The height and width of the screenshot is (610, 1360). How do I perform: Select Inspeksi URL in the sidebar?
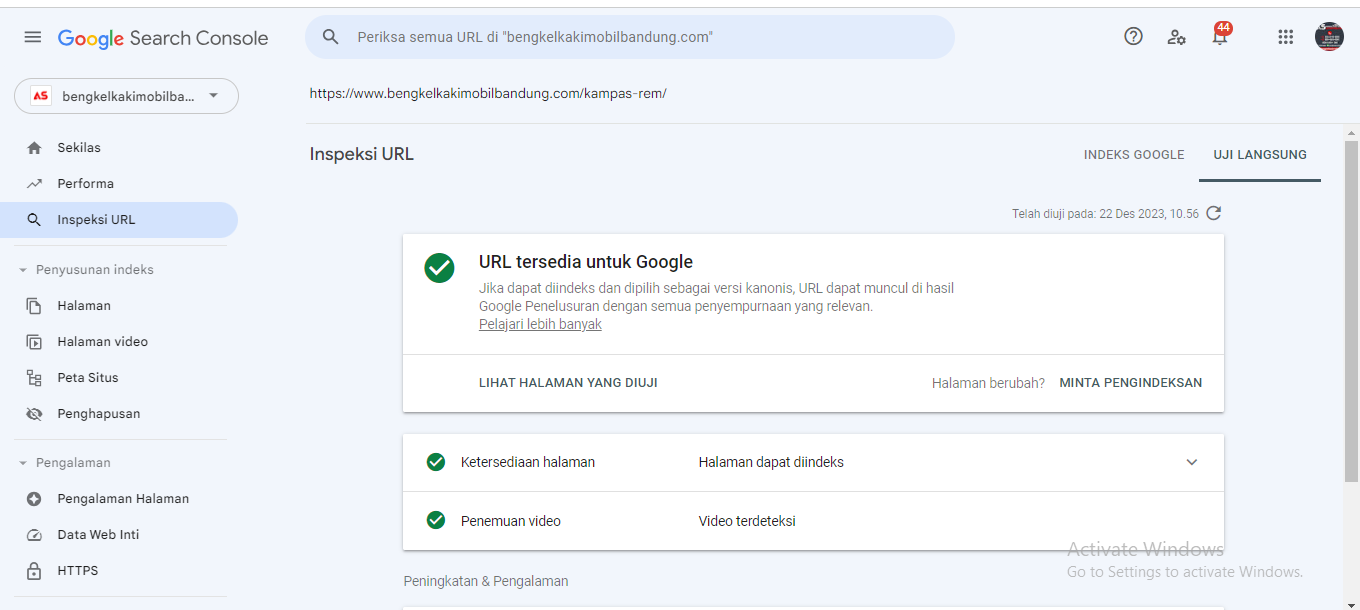click(119, 220)
